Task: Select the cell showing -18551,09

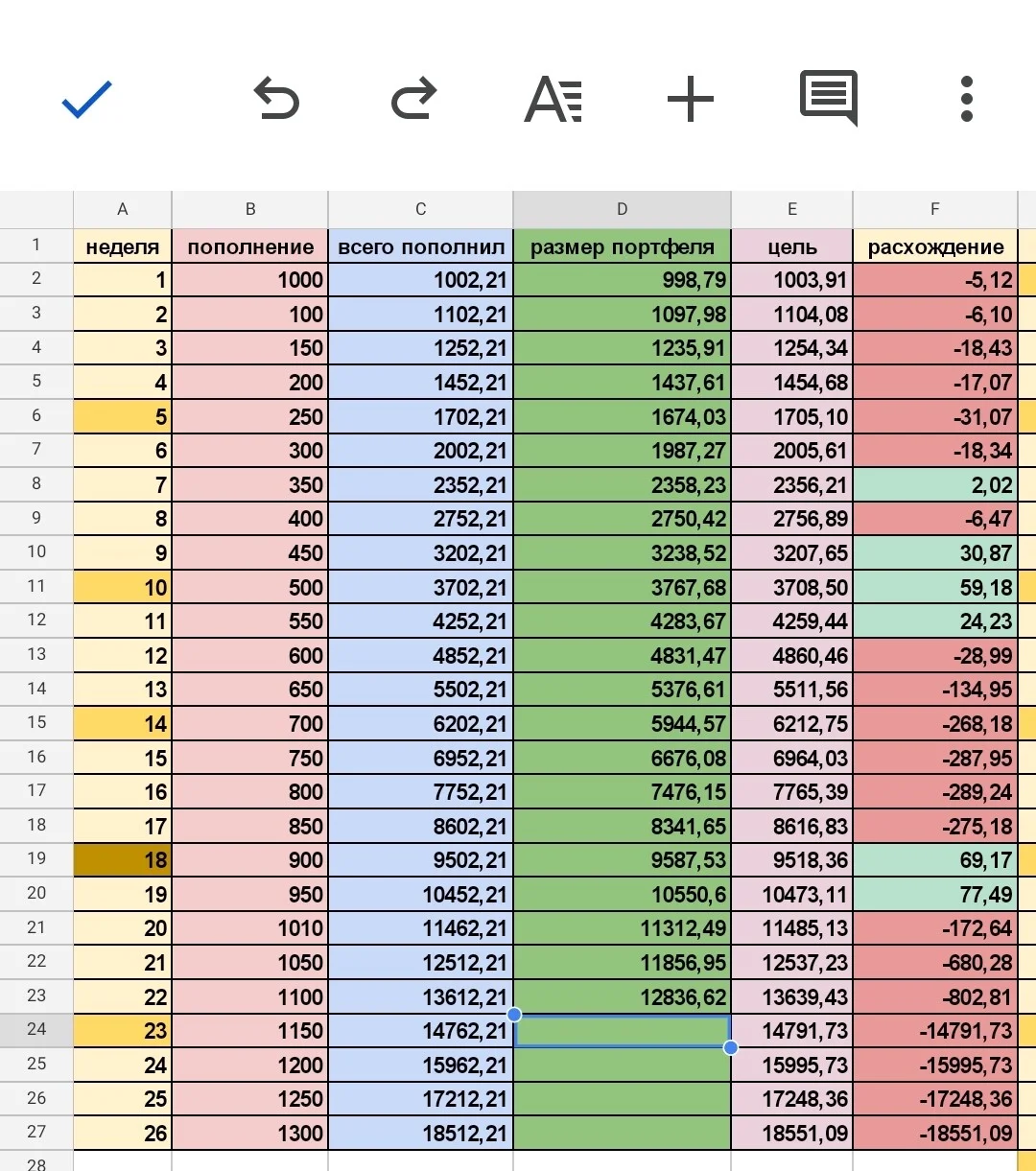Action: click(935, 1134)
